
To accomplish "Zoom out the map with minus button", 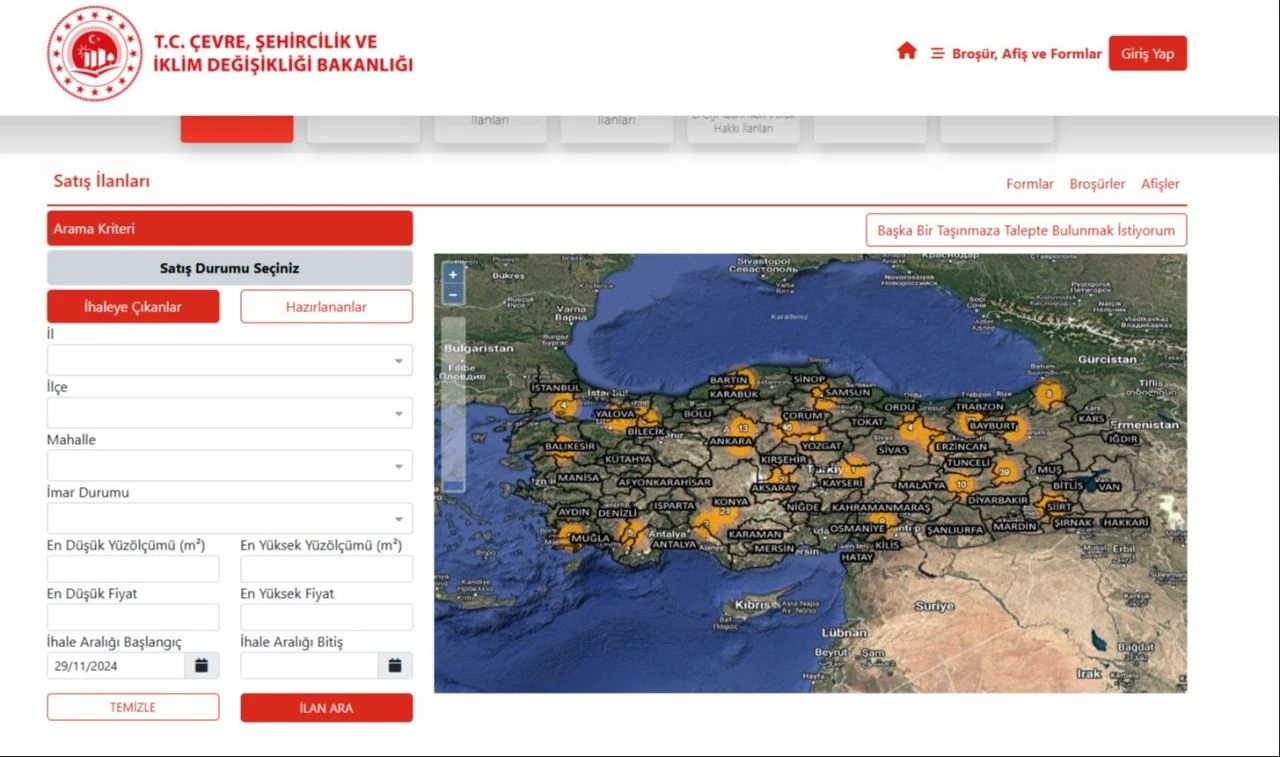I will (x=453, y=294).
